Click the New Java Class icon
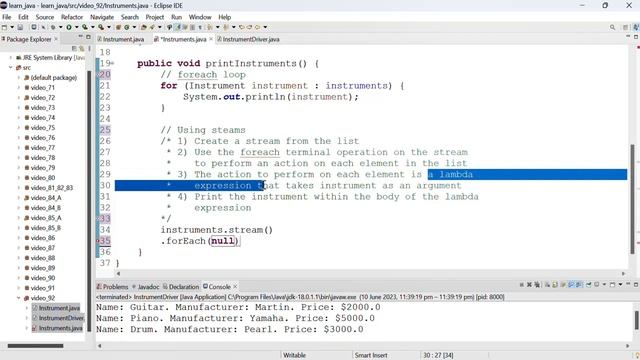The width and height of the screenshot is (640, 360). (127, 27)
